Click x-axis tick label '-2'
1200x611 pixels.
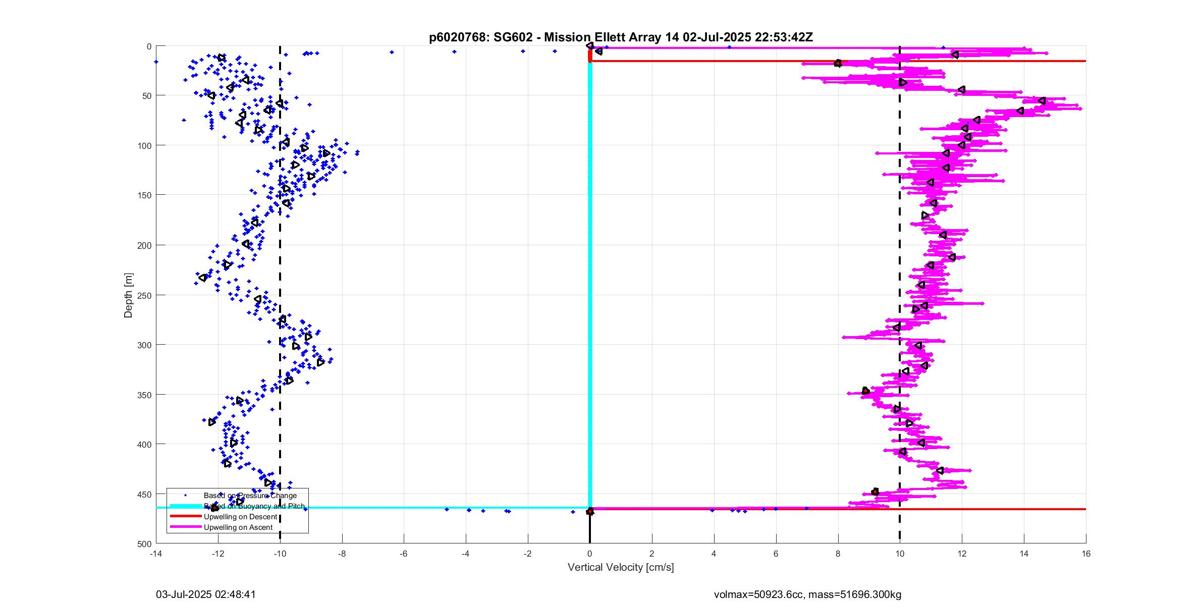click(x=528, y=553)
